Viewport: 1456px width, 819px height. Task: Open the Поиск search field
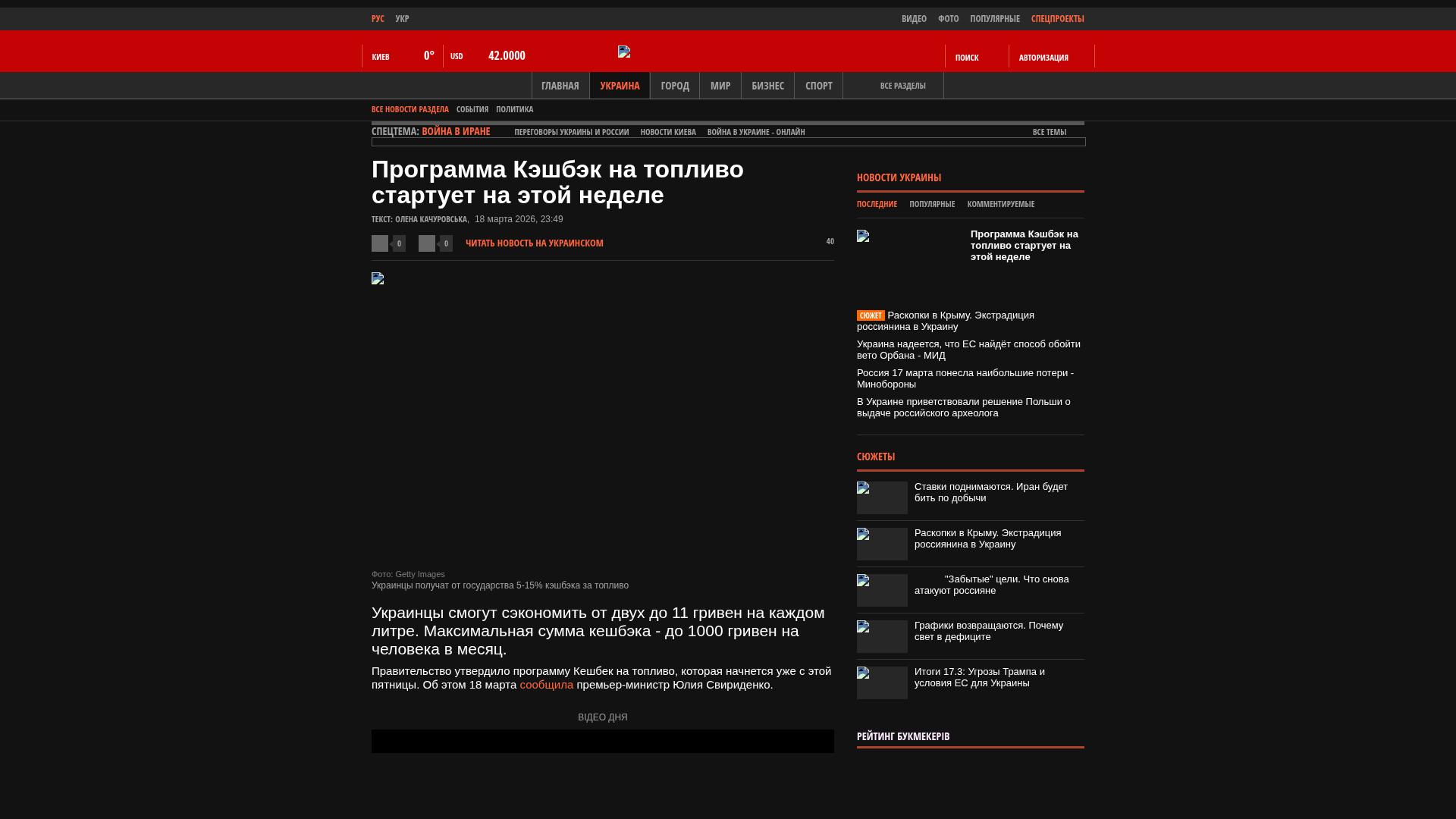[967, 58]
